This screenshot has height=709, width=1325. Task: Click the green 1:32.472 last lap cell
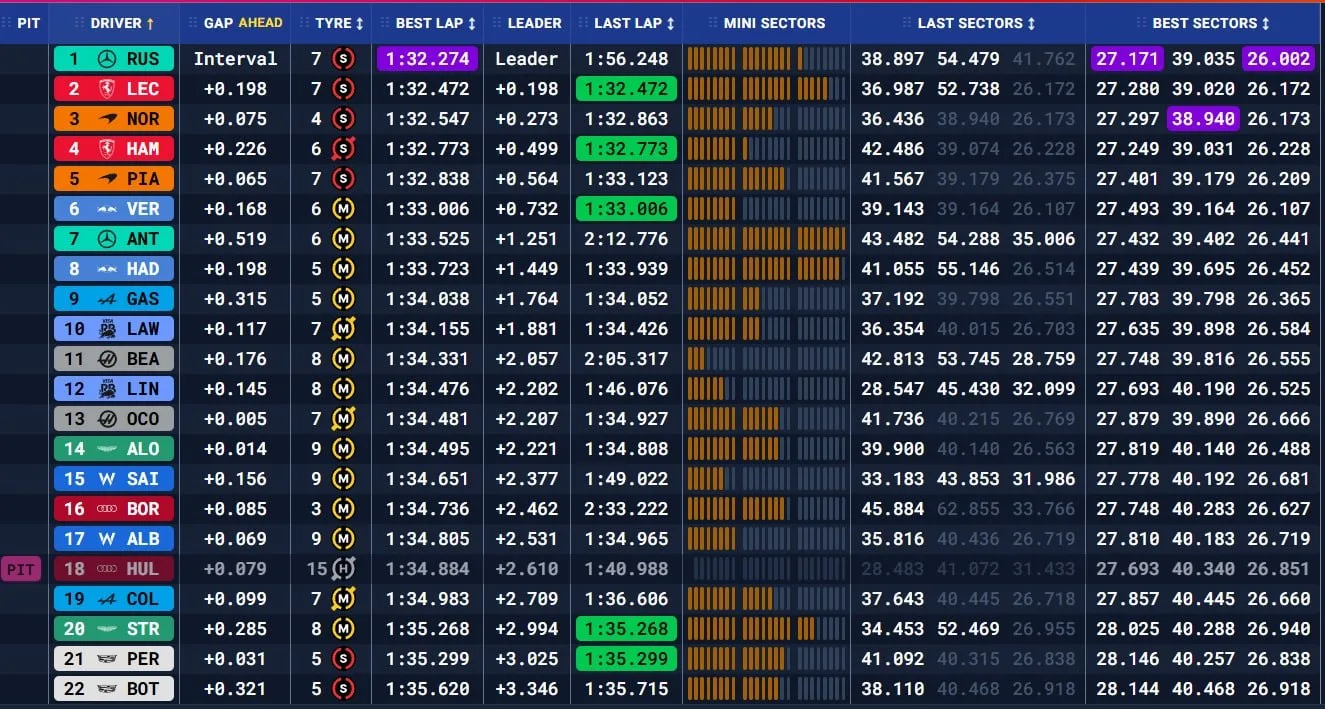click(x=627, y=89)
